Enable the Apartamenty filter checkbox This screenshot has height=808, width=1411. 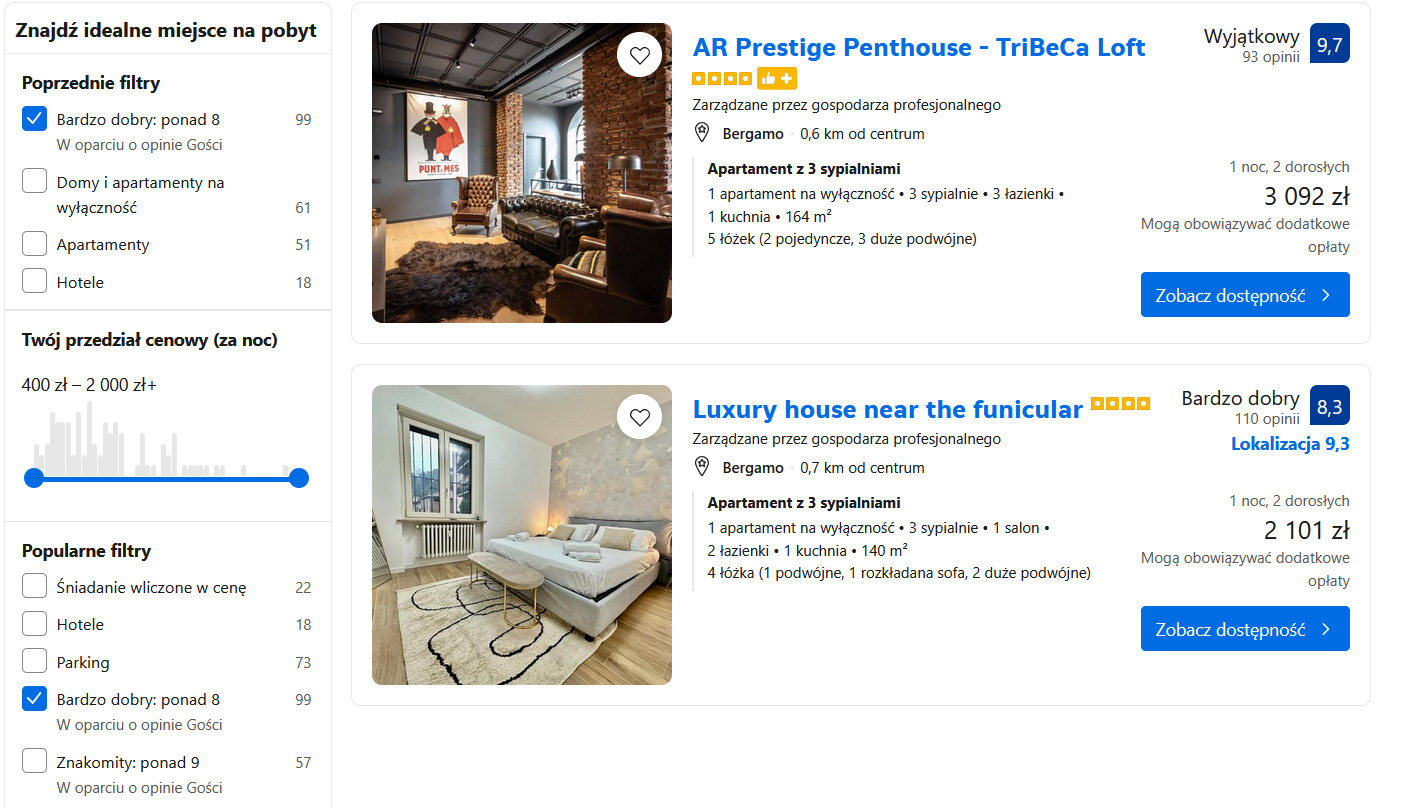click(35, 244)
